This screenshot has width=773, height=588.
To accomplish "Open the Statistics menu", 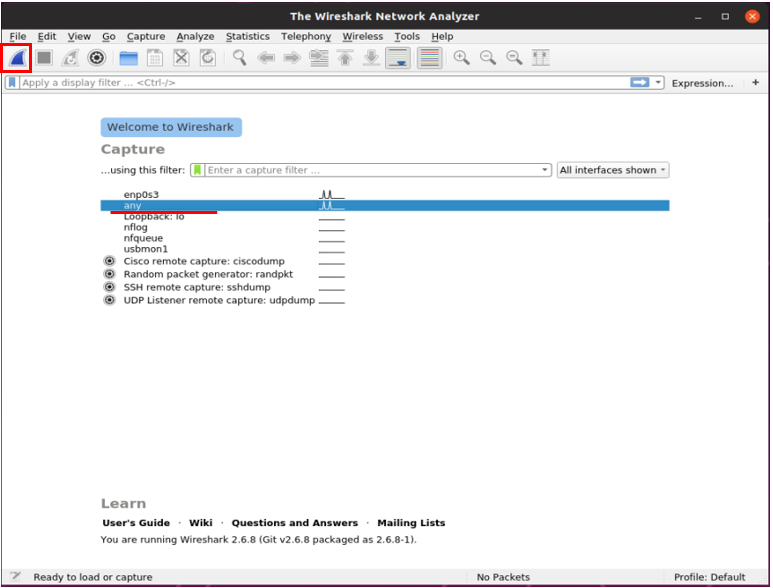I will click(247, 36).
